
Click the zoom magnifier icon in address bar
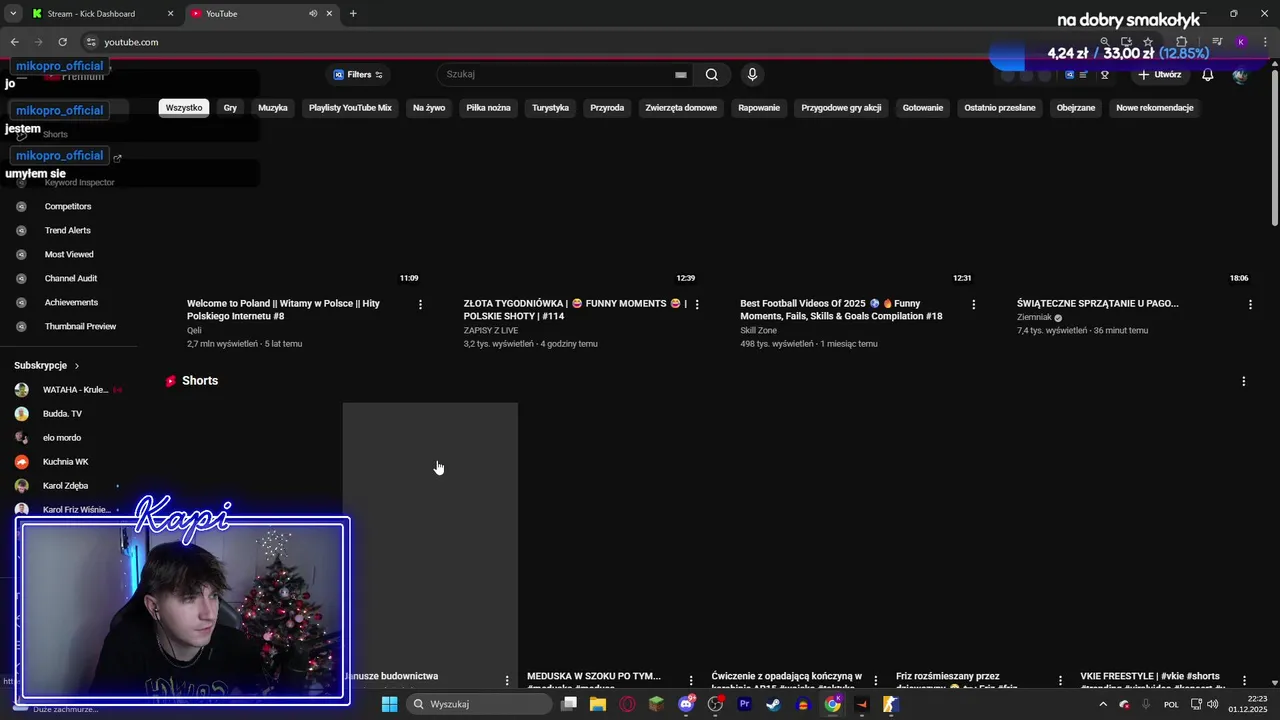tap(1104, 42)
